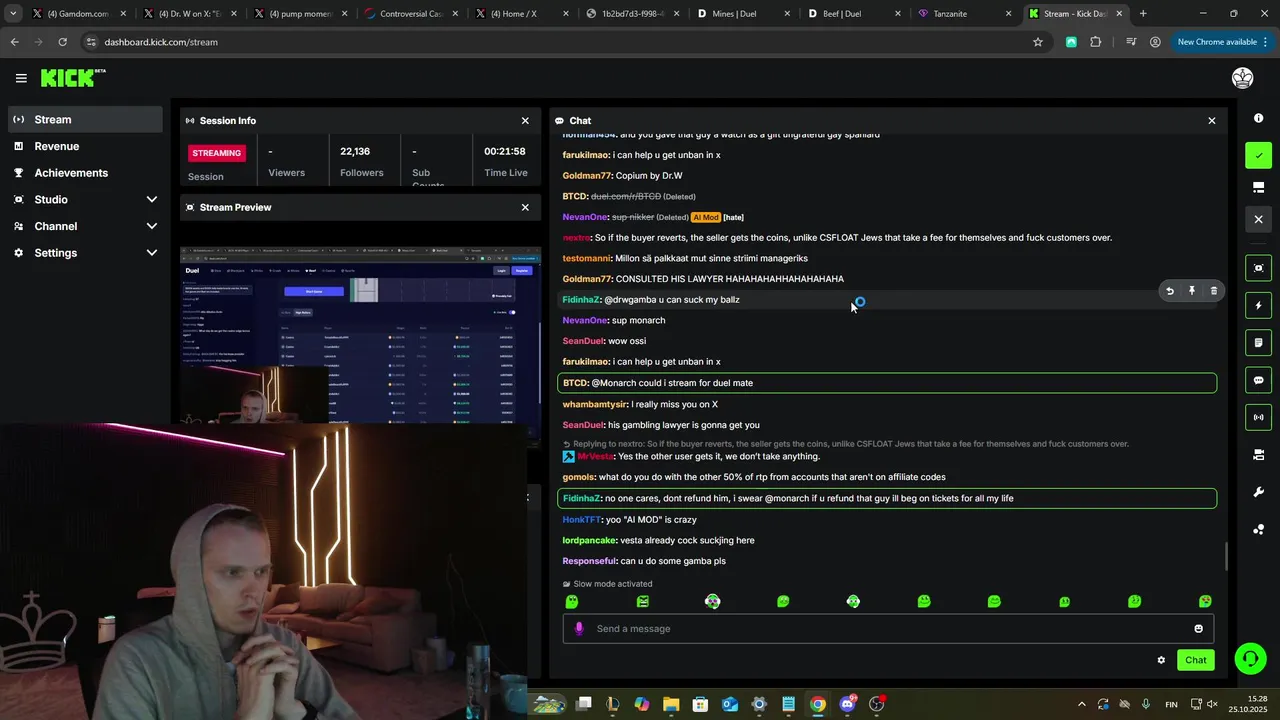1280x720 pixels.
Task: Open the hamburger menu beside Kick logo
Action: [21, 78]
